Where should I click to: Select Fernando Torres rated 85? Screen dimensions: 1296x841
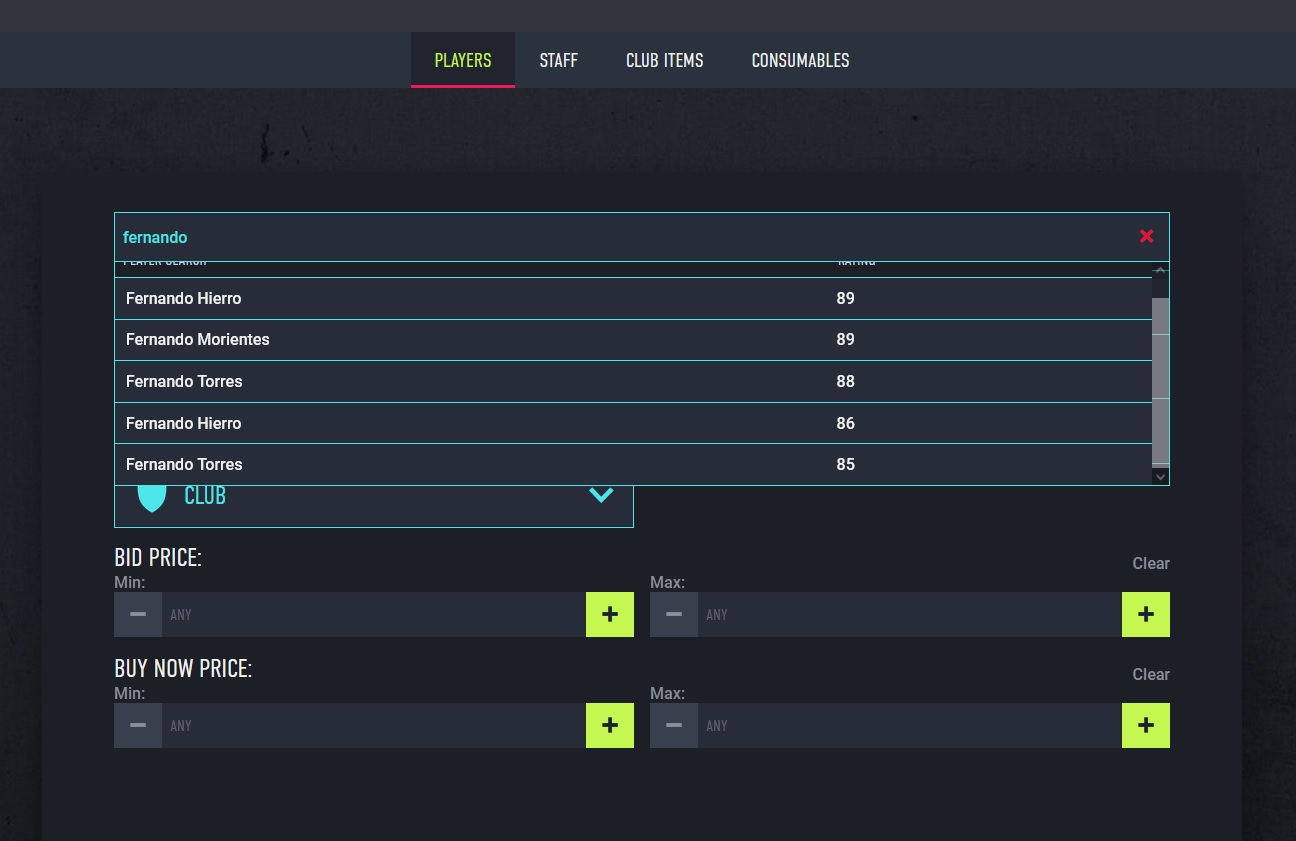pos(634,464)
